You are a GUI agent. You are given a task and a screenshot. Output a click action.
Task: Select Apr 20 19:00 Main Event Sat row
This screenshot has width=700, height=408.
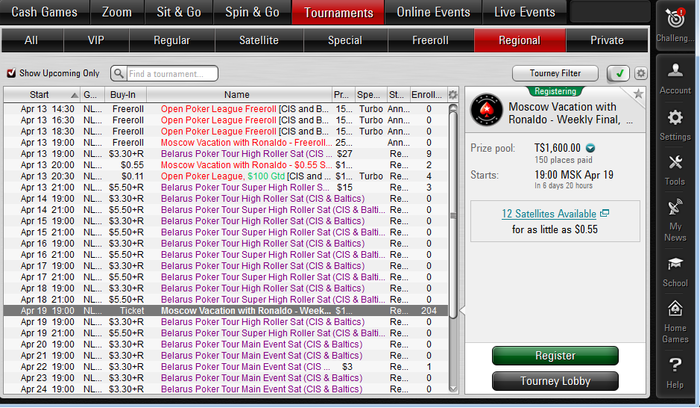click(226, 344)
